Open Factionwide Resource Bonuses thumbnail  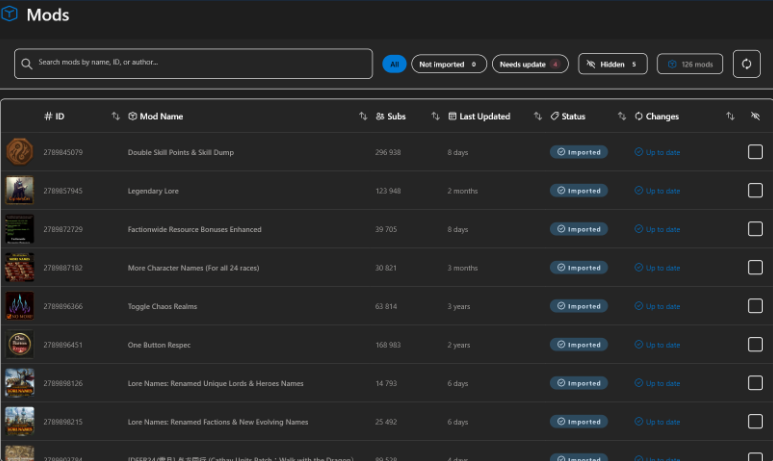(20, 229)
